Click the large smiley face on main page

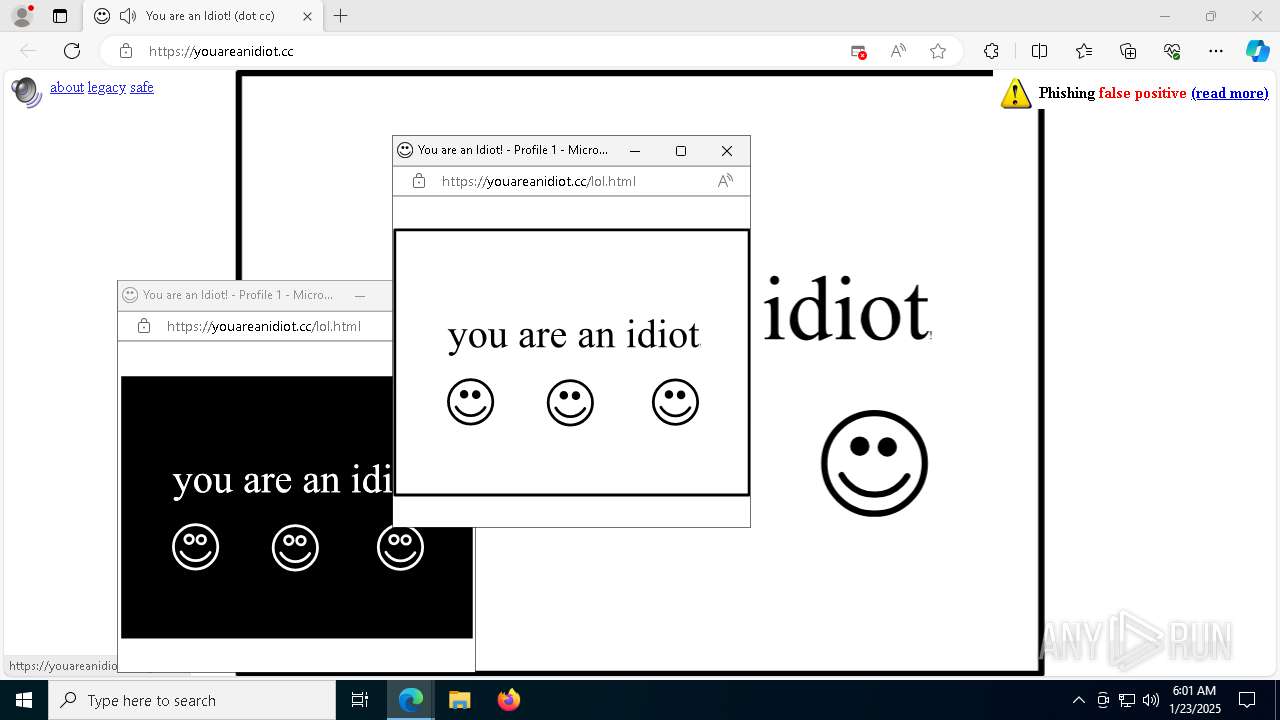click(x=874, y=463)
